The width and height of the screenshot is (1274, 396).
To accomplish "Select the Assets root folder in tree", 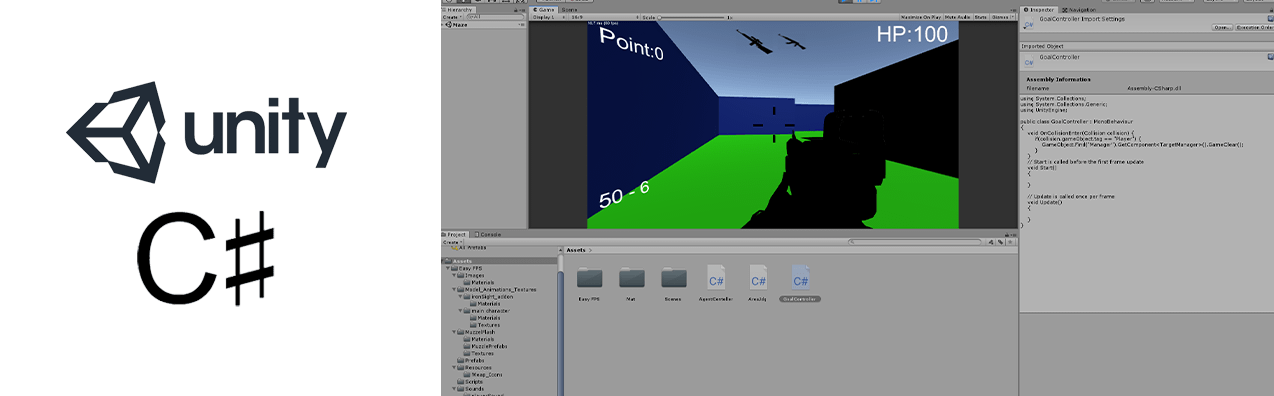I will pyautogui.click(x=462, y=261).
